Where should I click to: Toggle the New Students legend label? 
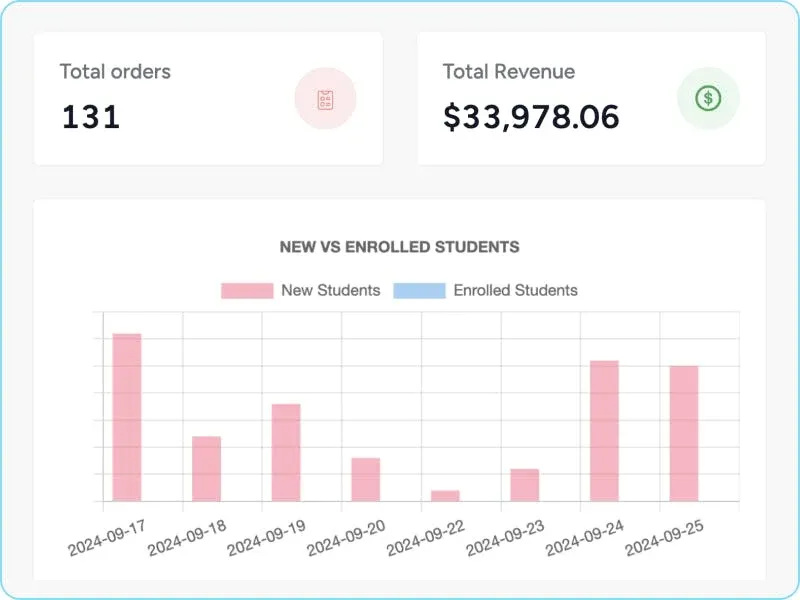click(330, 290)
